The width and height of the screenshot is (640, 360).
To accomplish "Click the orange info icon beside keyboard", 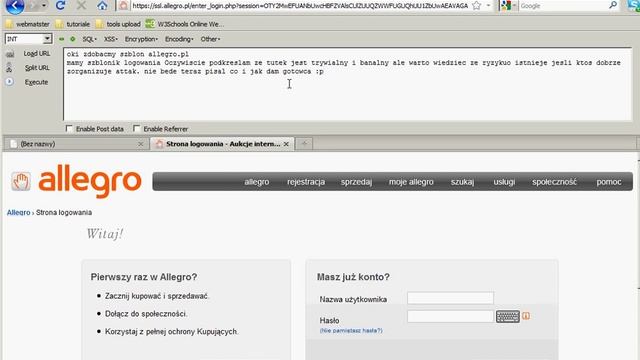I will [526, 316].
